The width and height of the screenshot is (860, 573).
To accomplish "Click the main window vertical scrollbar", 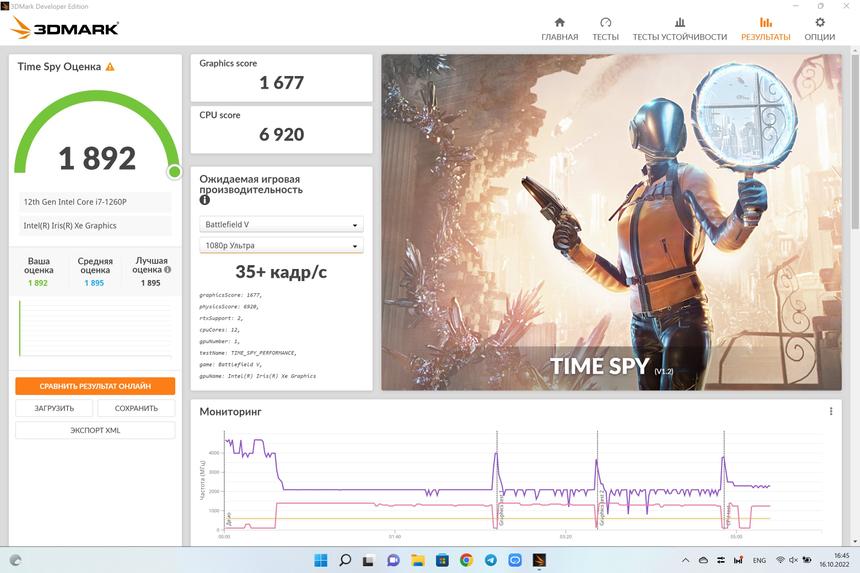I will coord(855,140).
